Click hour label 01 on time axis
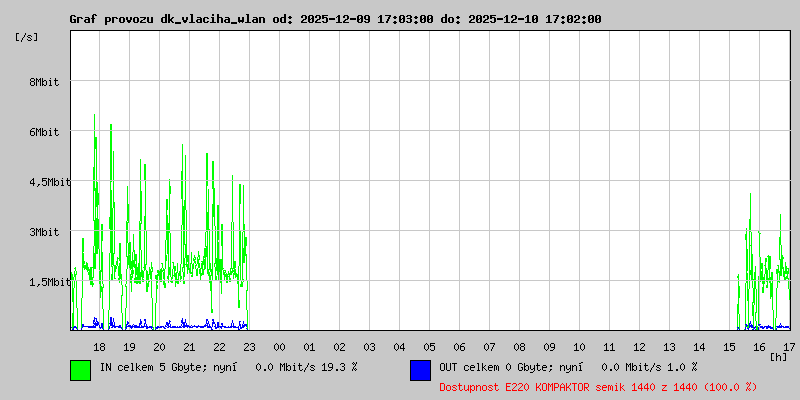 309,347
